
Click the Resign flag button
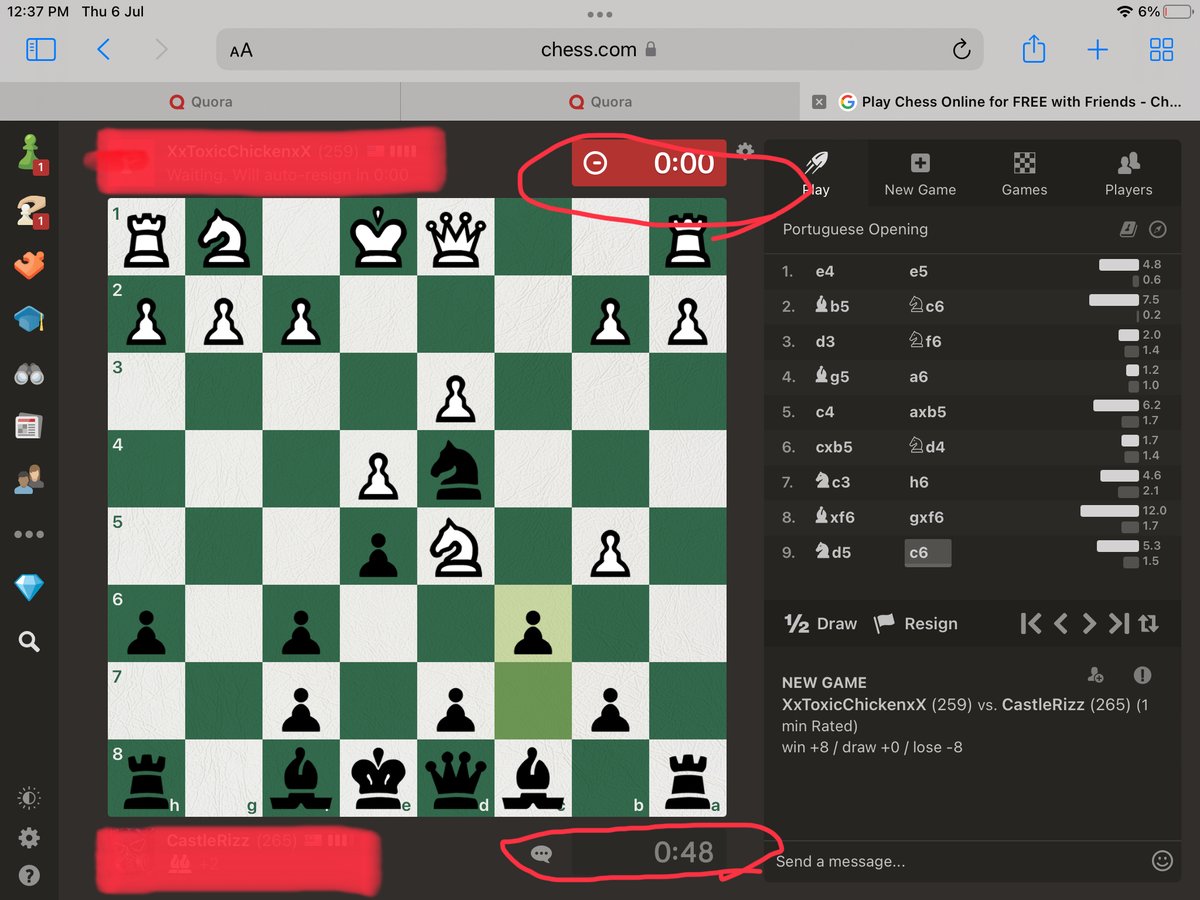pos(915,624)
